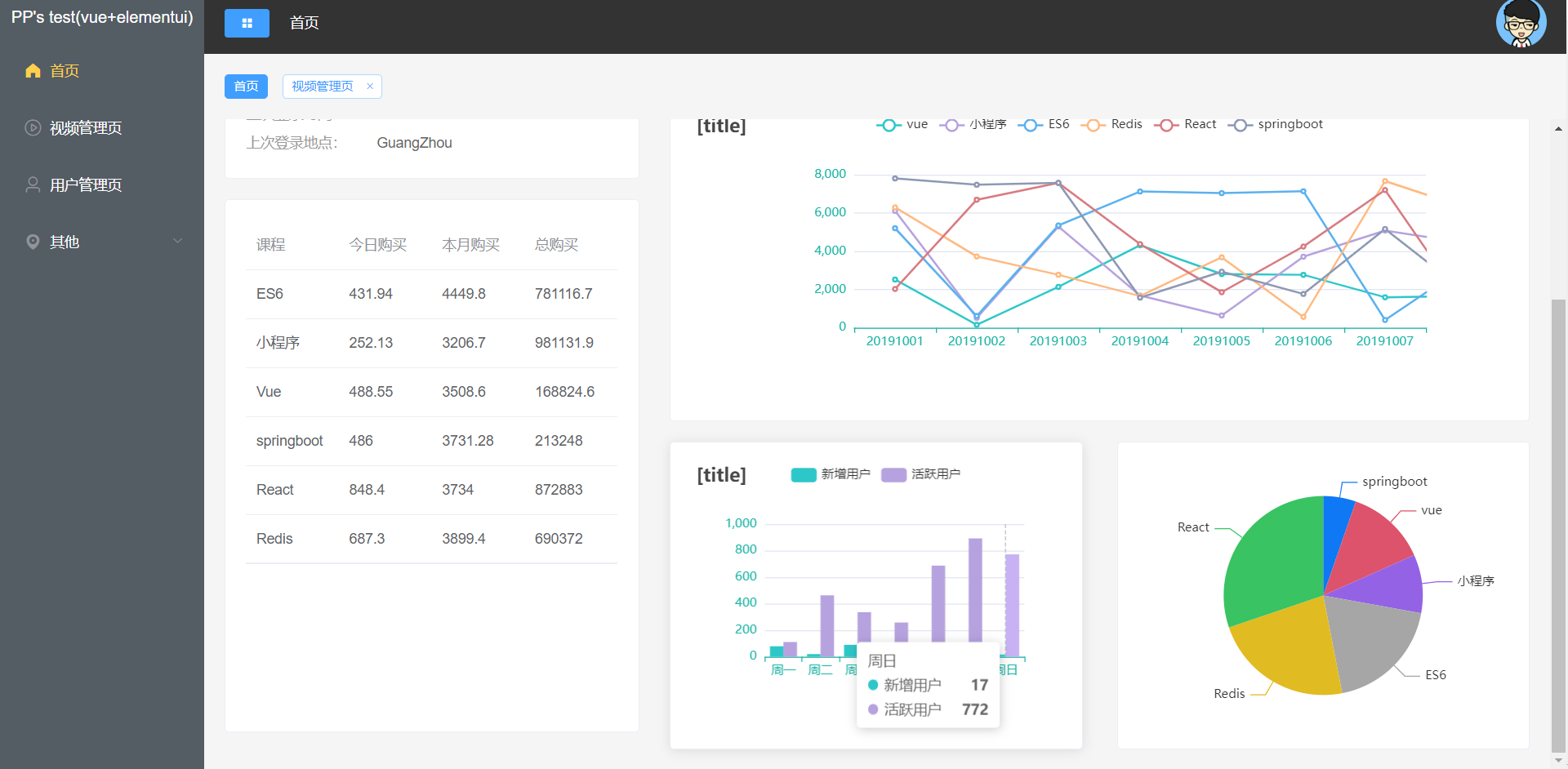
Task: Click the 20191004 axis label in line chart
Action: pos(1140,341)
